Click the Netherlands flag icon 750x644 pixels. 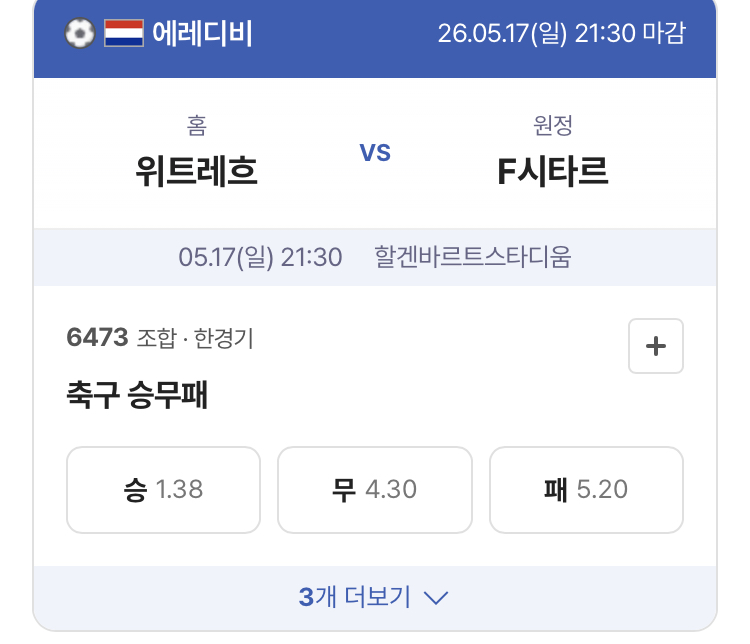[x=124, y=33]
